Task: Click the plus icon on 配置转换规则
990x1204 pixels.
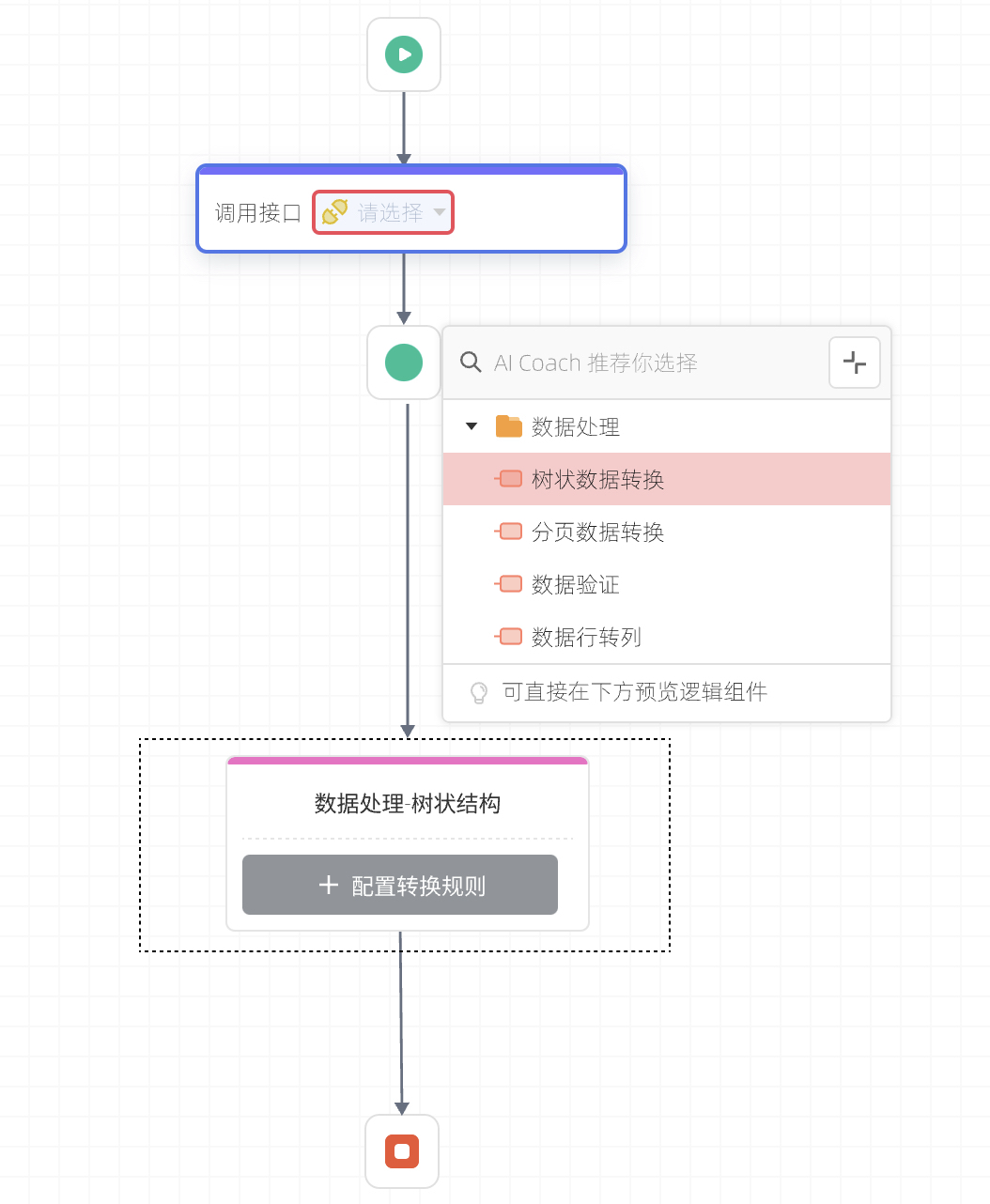Action: (329, 885)
